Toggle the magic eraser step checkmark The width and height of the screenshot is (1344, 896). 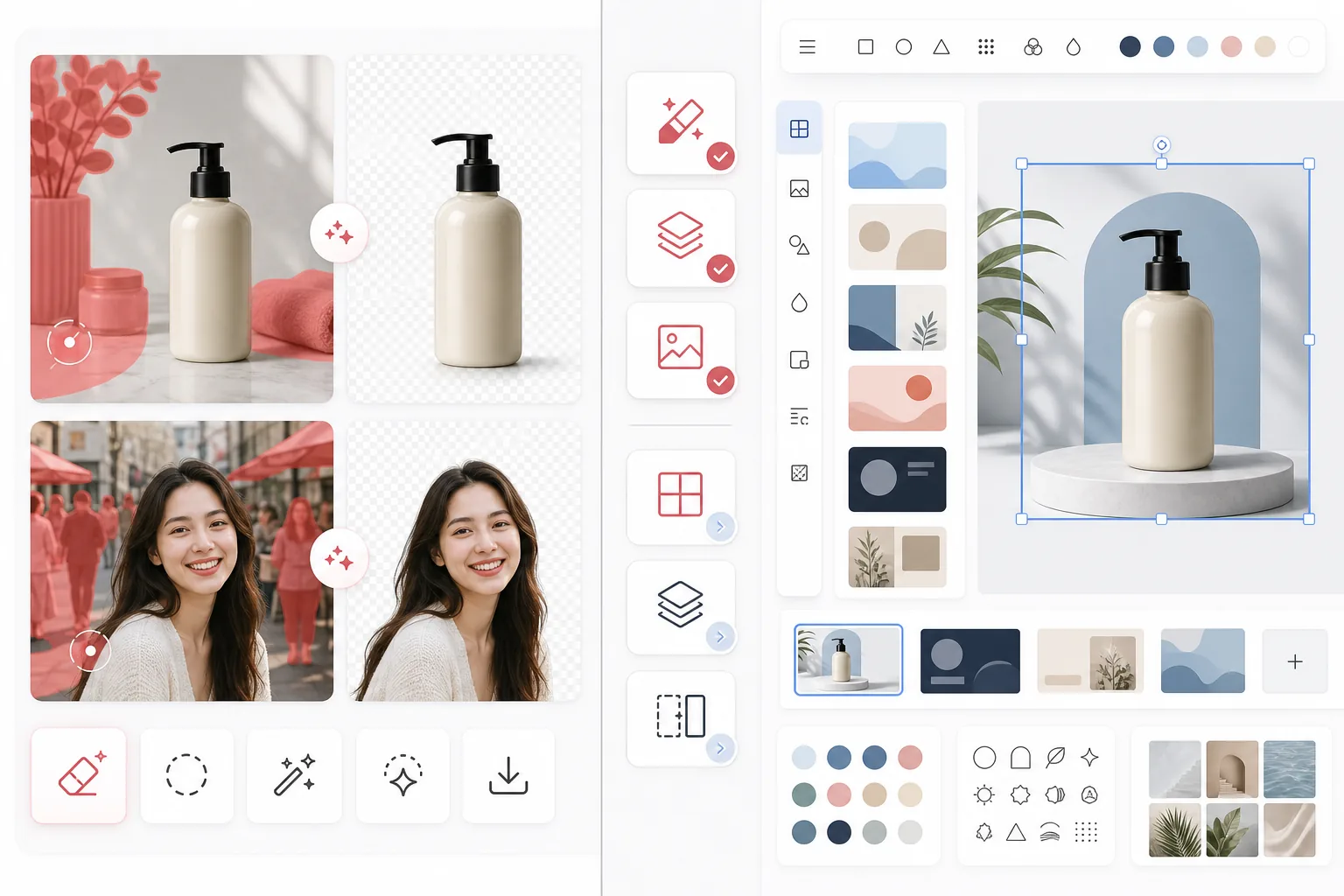coord(720,157)
